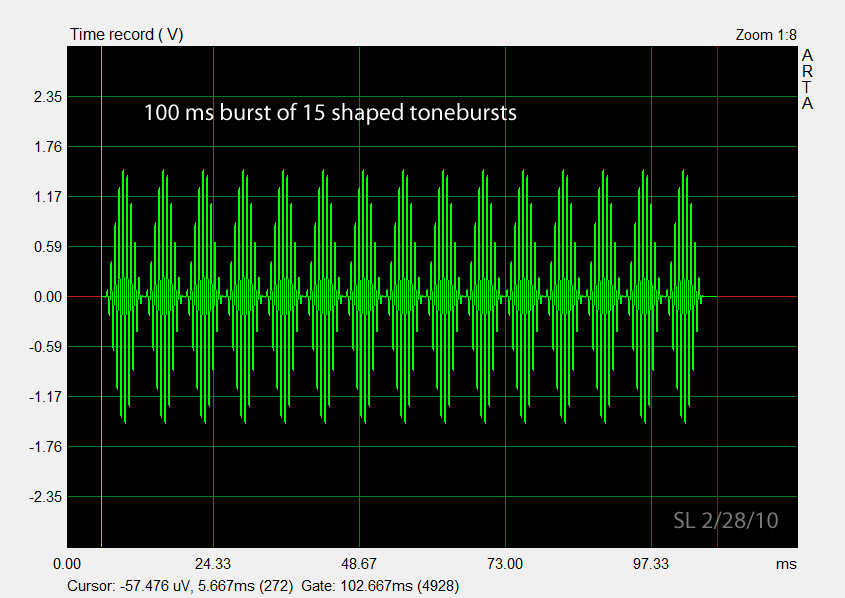Screen dimensions: 845x598
Task: Click the 97.33 time axis label
Action: pyautogui.click(x=651, y=564)
